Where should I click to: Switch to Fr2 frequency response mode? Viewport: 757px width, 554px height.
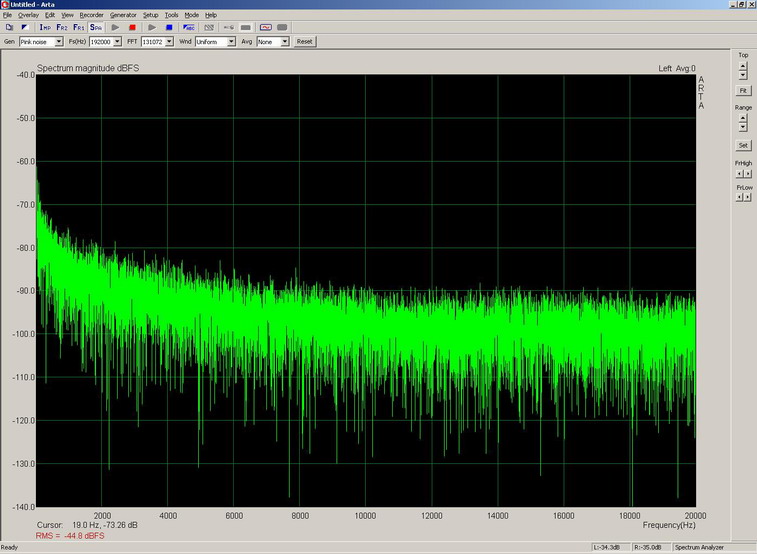(61, 28)
